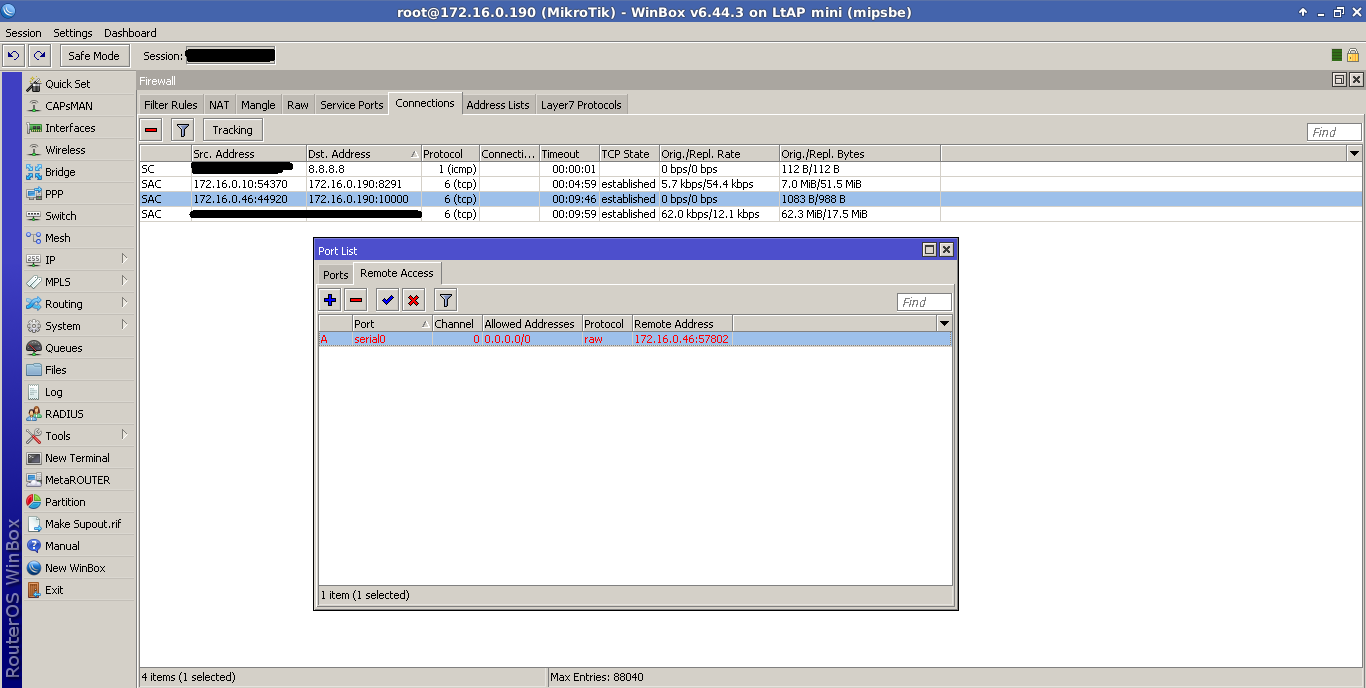Click the Find field in the Firewall window
Image resolution: width=1366 pixels, height=688 pixels.
click(1334, 131)
